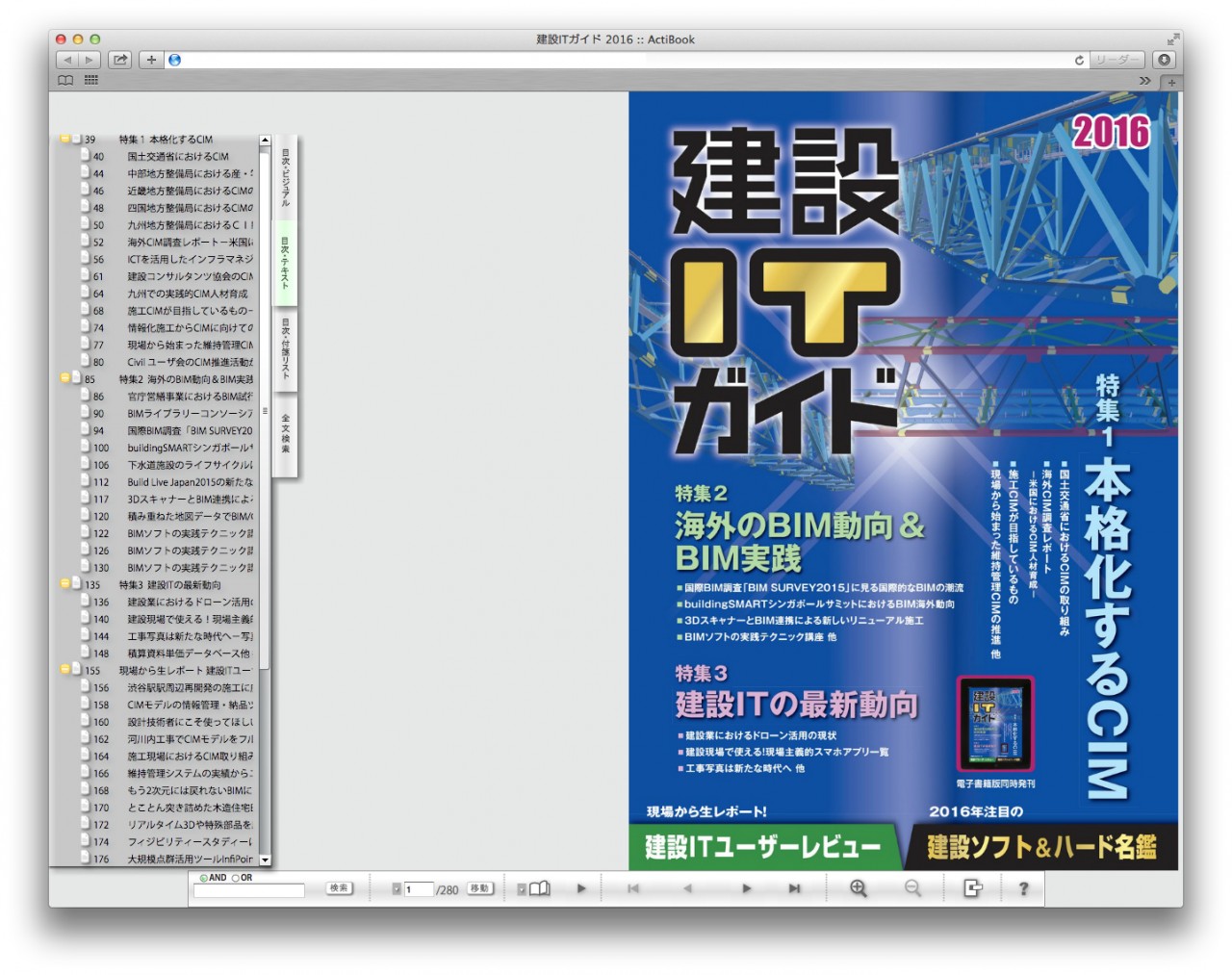The width and height of the screenshot is (1232, 975).
Task: Click the リーダー reader button
Action: click(x=1117, y=60)
